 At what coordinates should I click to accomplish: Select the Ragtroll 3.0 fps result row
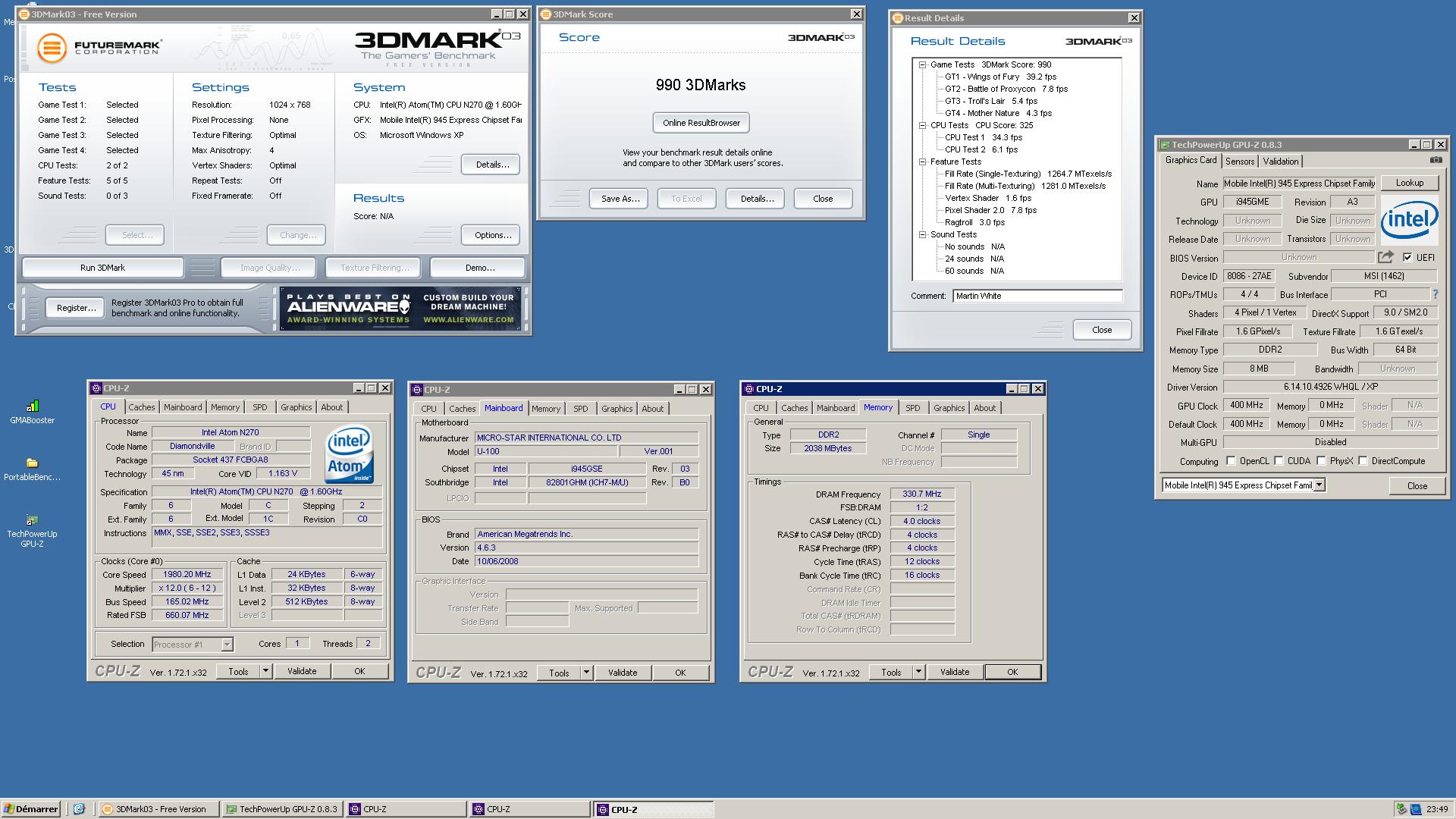click(x=974, y=222)
